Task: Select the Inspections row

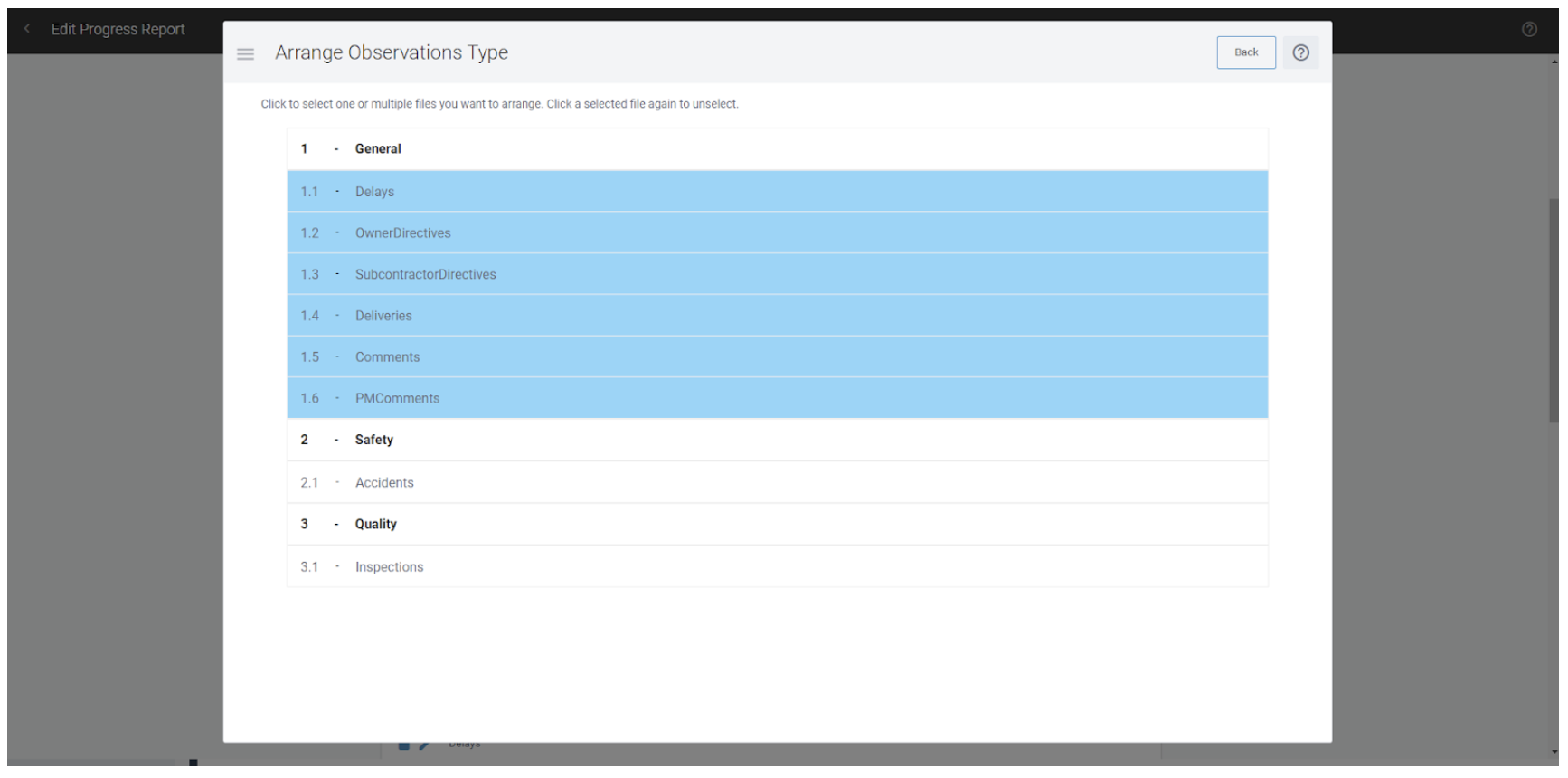Action: [777, 567]
